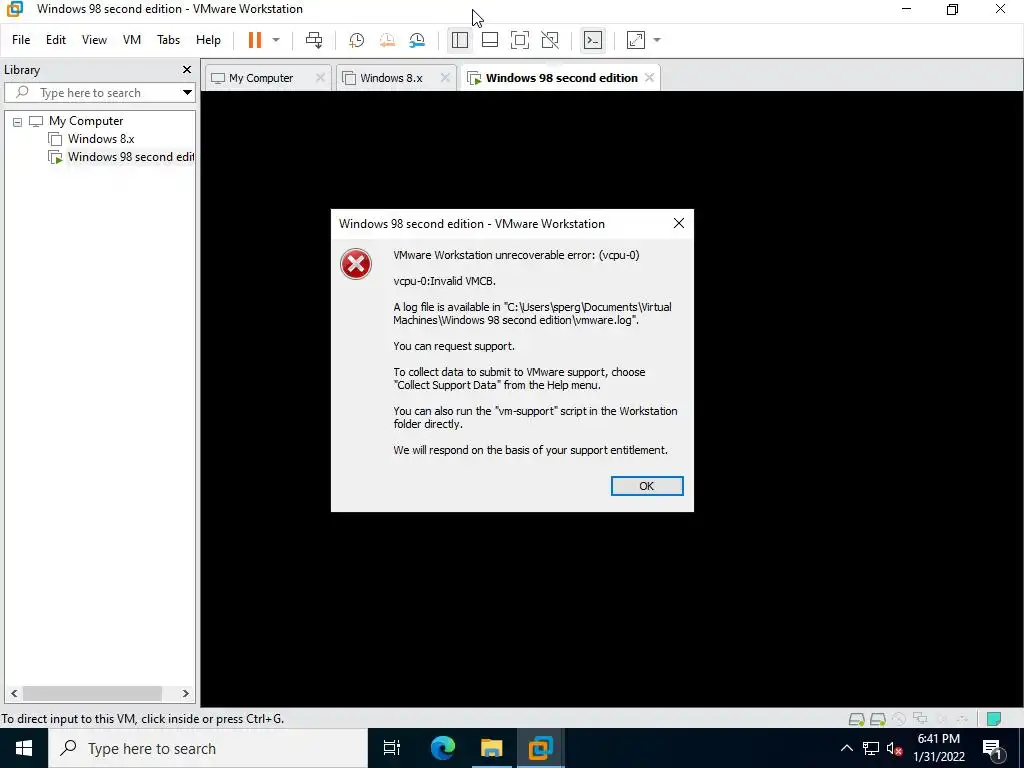The width and height of the screenshot is (1024, 768).
Task: Click the CD/DVD device status icon
Action: pos(899,719)
